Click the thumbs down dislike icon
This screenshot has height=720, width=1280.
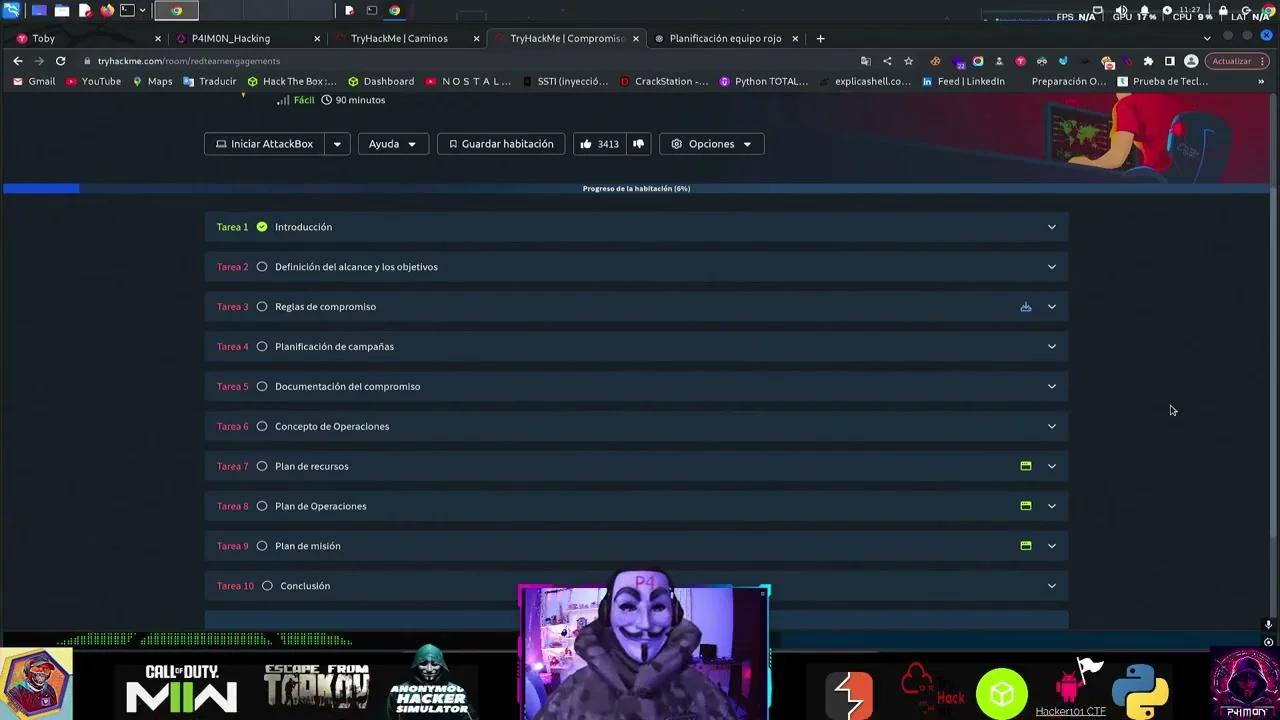(638, 144)
